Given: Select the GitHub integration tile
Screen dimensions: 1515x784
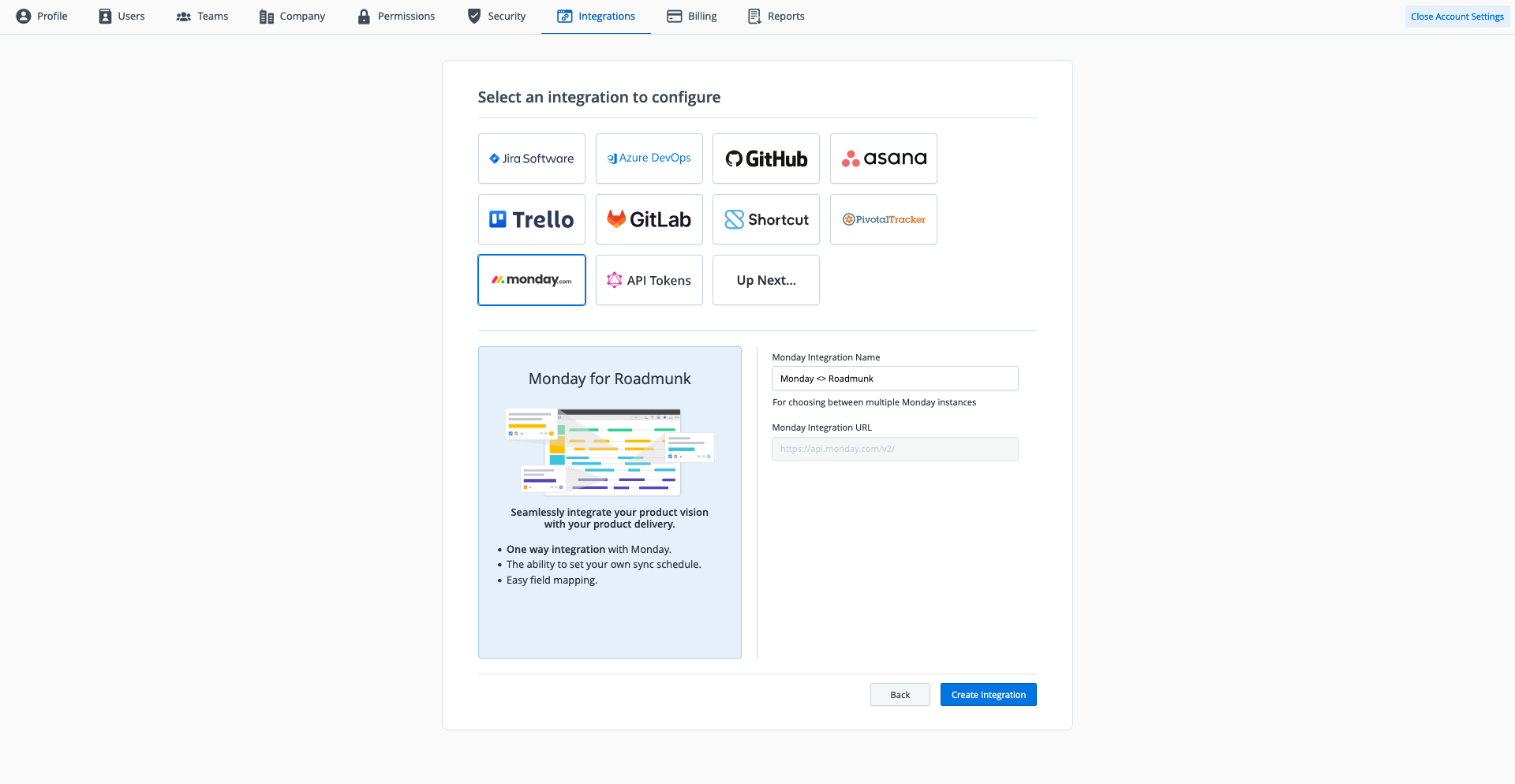Looking at the screenshot, I should pos(765,159).
